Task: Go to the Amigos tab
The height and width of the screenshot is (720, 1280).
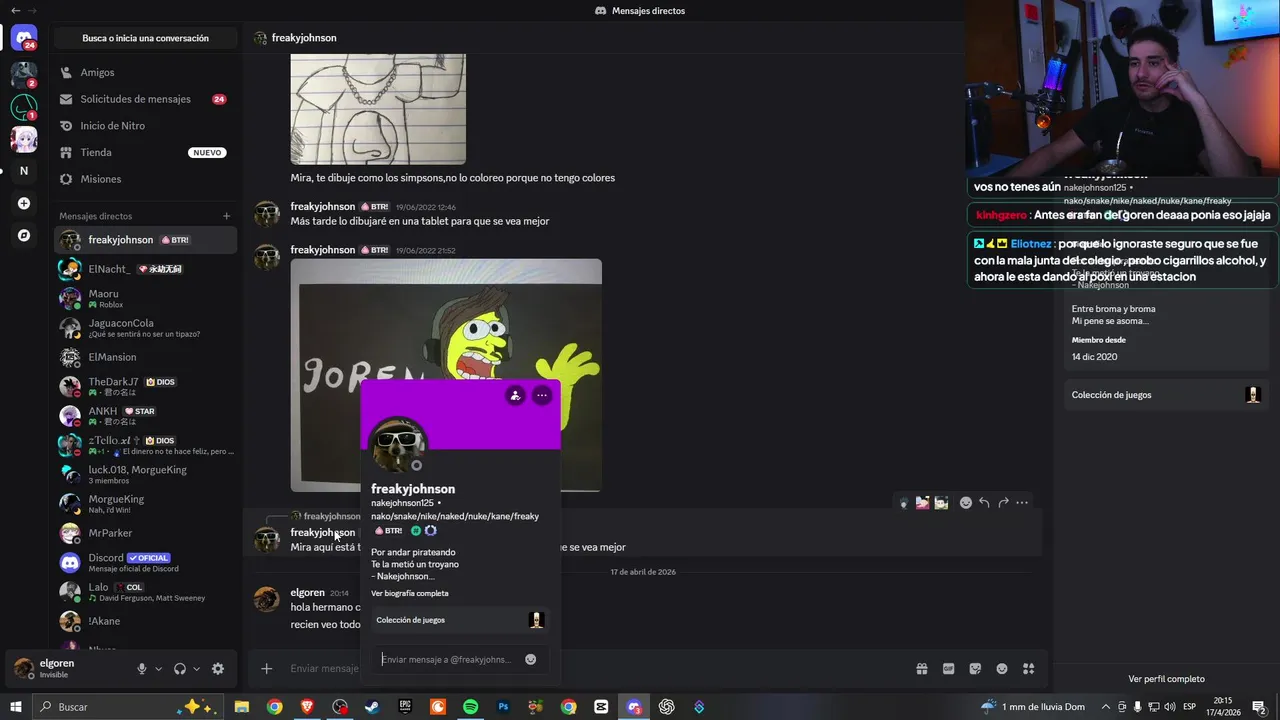Action: click(x=145, y=72)
